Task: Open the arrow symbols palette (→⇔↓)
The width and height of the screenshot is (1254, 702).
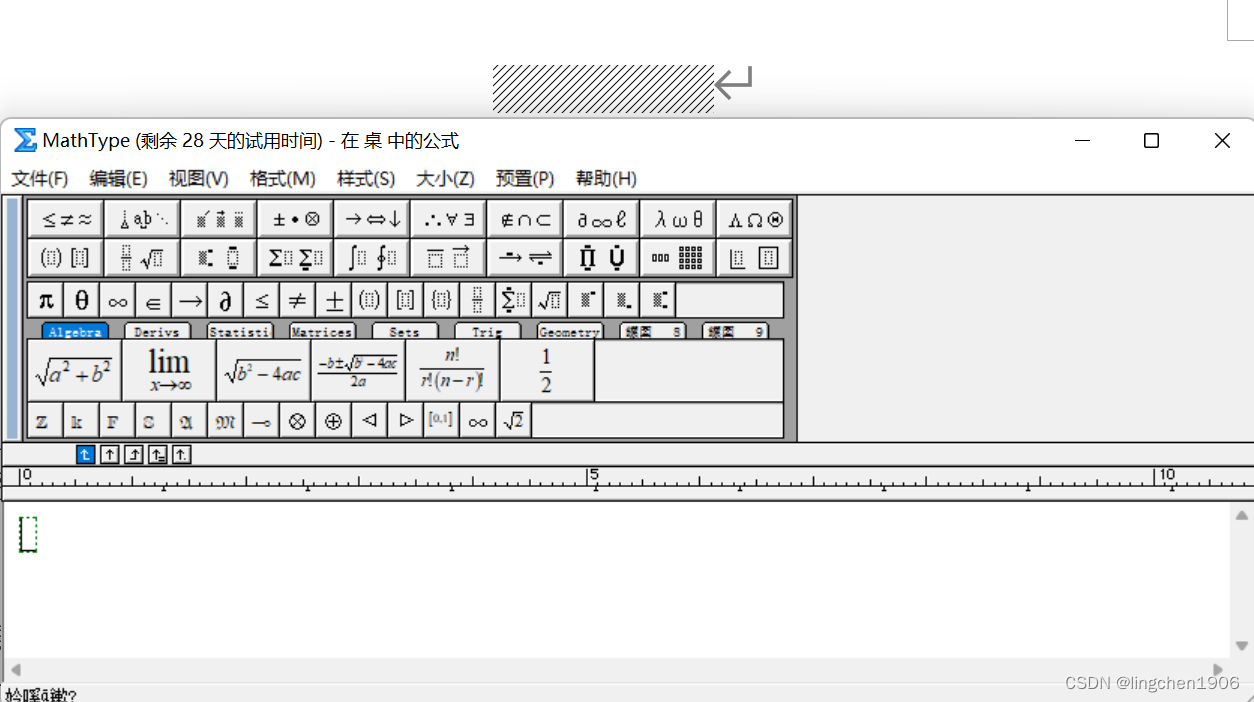Action: pos(372,219)
